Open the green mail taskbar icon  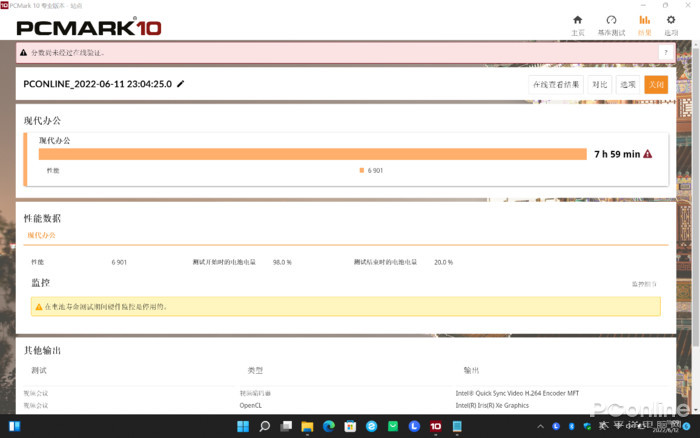(x=393, y=426)
